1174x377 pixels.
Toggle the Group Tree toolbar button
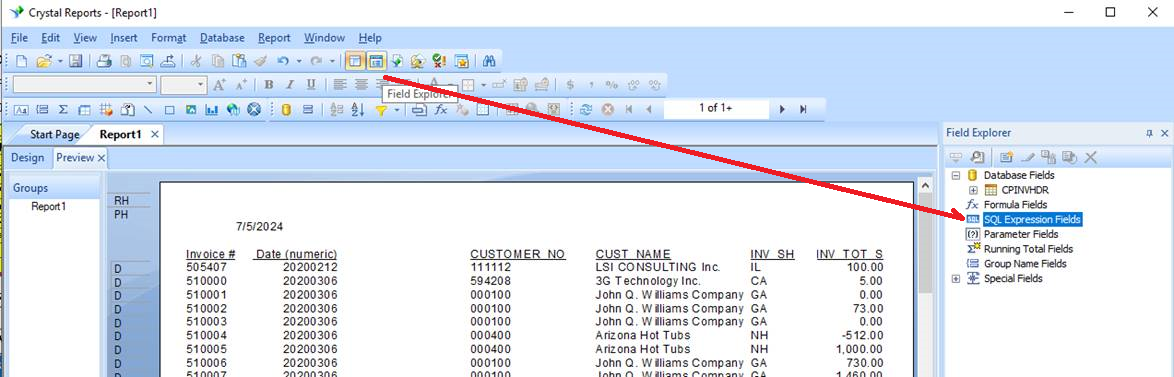[x=355, y=61]
